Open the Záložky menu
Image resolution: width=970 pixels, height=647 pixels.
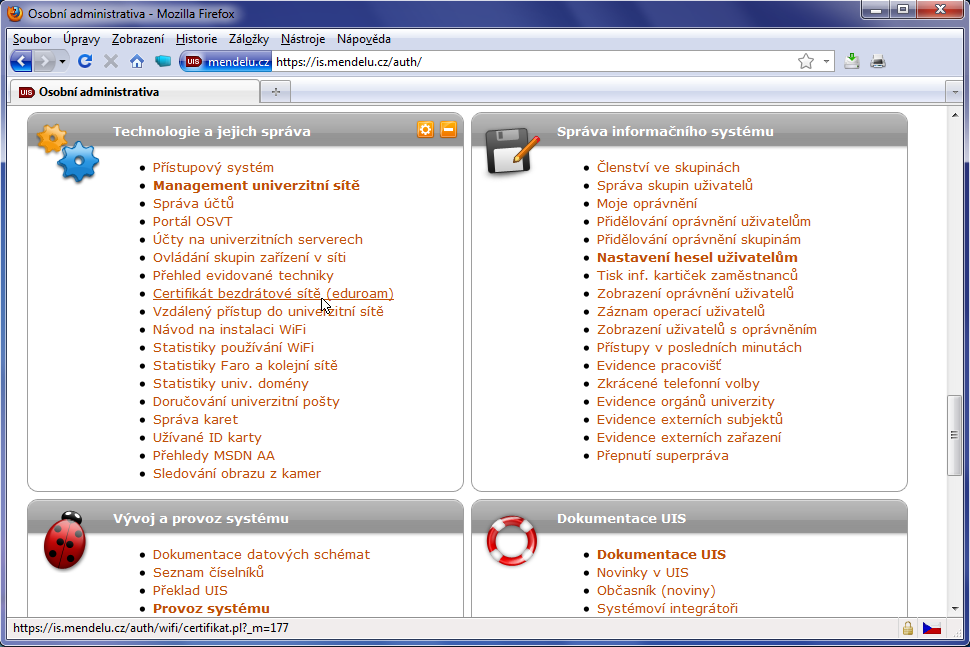[249, 39]
